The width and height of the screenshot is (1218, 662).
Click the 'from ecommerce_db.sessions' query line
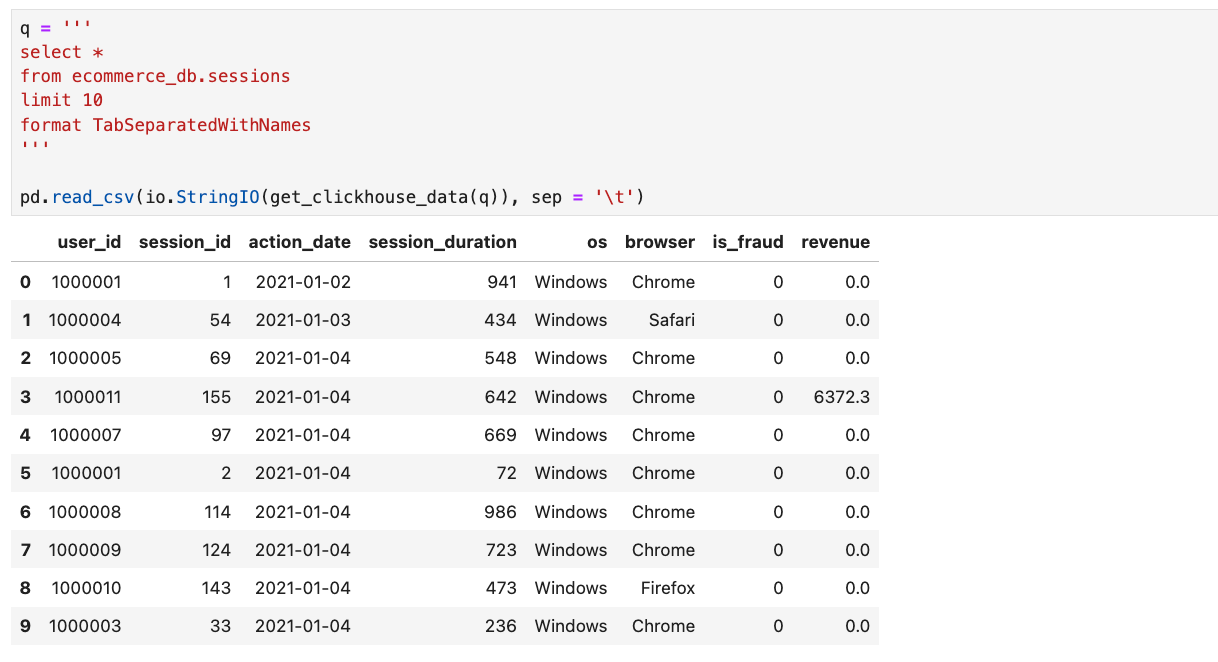[x=155, y=76]
